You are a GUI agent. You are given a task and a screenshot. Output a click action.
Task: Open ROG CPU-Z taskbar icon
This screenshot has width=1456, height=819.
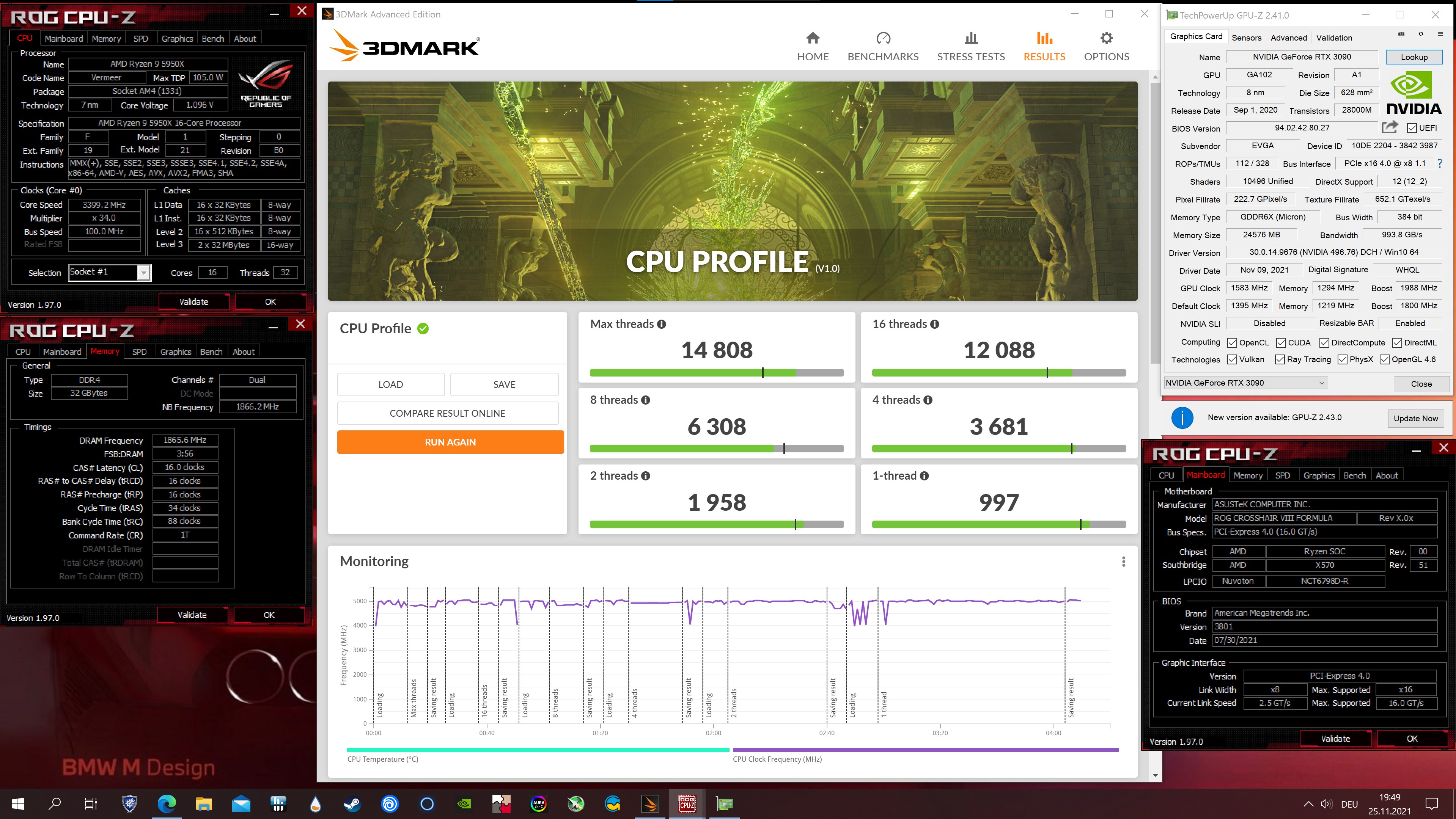tap(687, 803)
